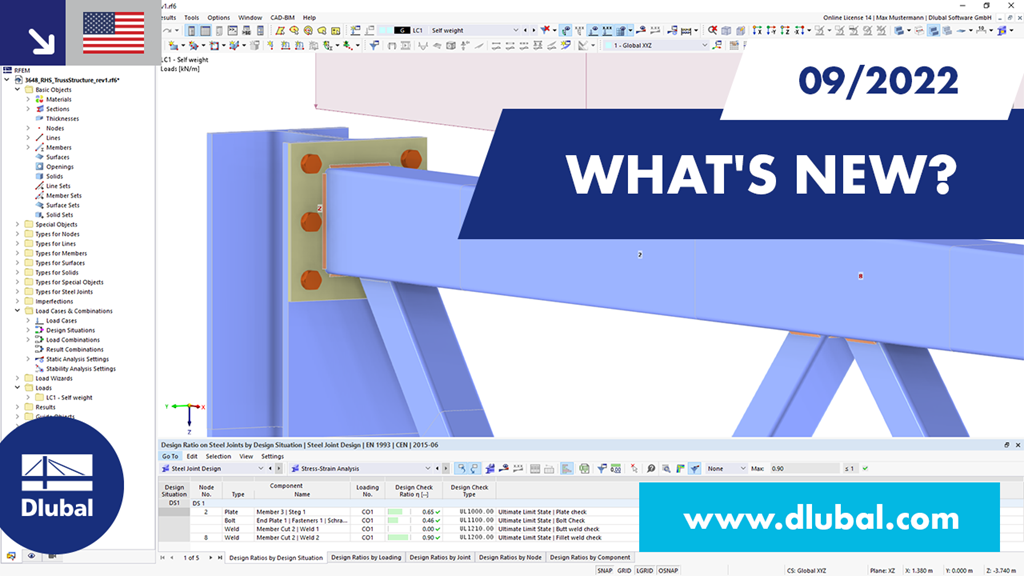The height and width of the screenshot is (576, 1024).
Task: Expand the Special Objects folder
Action: tap(18, 225)
